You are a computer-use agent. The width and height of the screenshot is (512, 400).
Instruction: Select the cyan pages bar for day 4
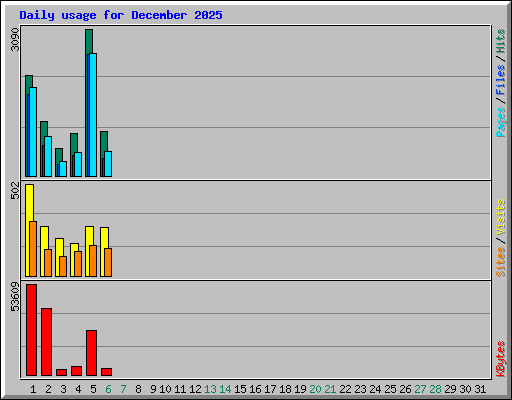(78, 165)
